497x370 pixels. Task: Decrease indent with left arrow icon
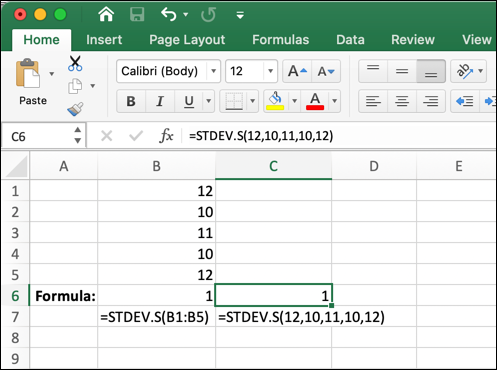[x=465, y=101]
